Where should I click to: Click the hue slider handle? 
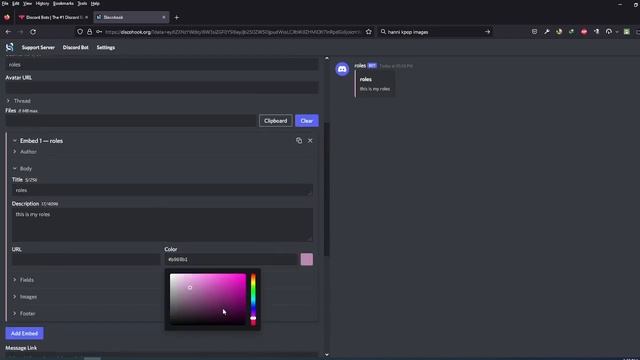tap(253, 318)
